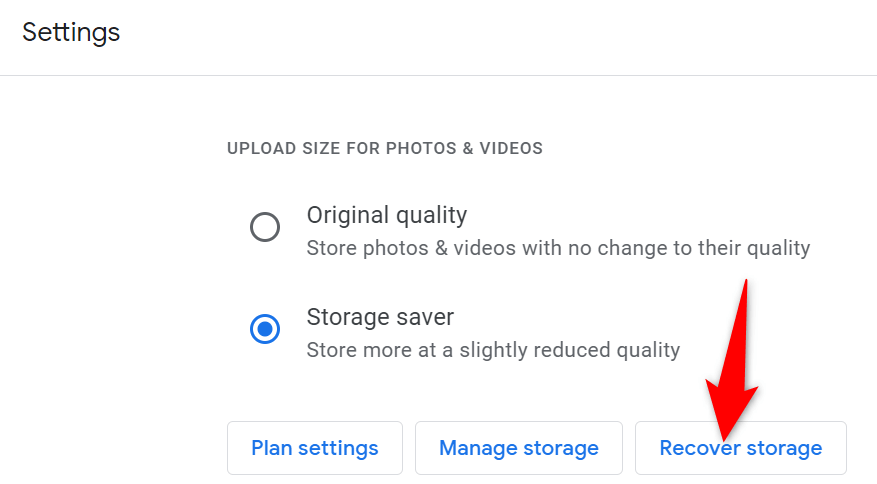This screenshot has width=877, height=484.
Task: Open Plan settings
Action: pos(315,448)
